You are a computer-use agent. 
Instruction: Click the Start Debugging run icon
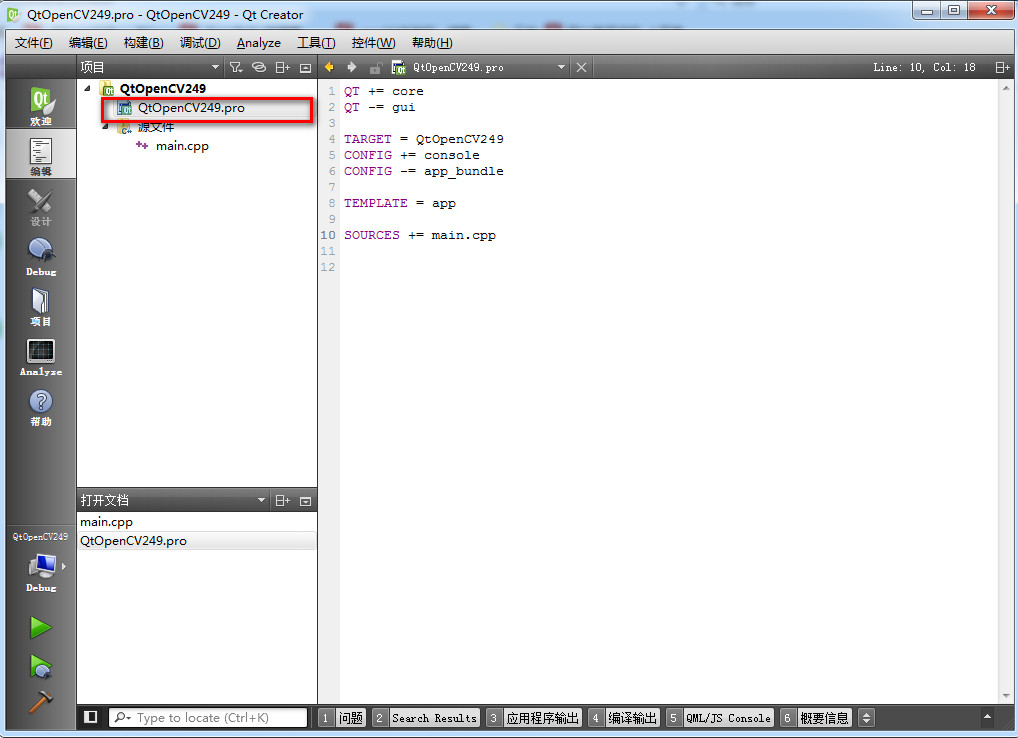[40, 665]
